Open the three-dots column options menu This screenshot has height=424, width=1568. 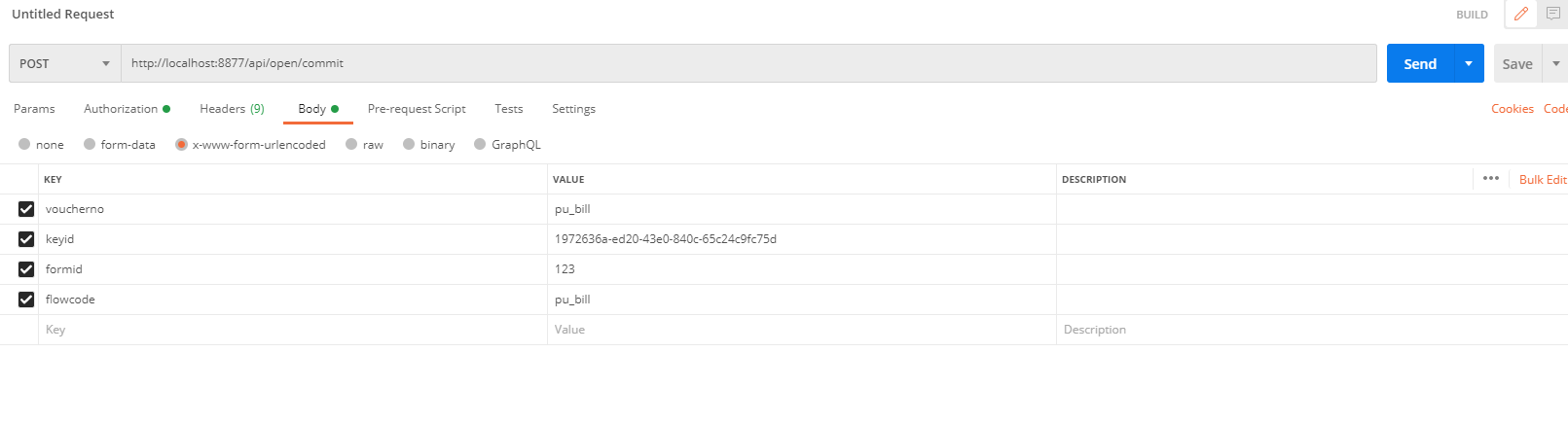click(x=1491, y=178)
